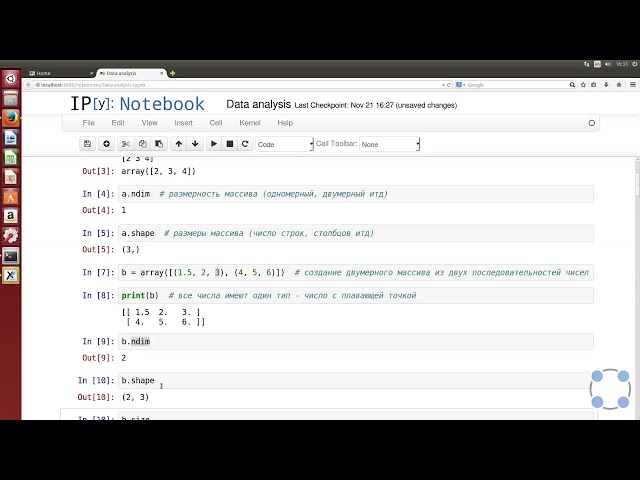Save notebook with the floppy disk icon
The width and height of the screenshot is (640, 480).
coord(87,144)
